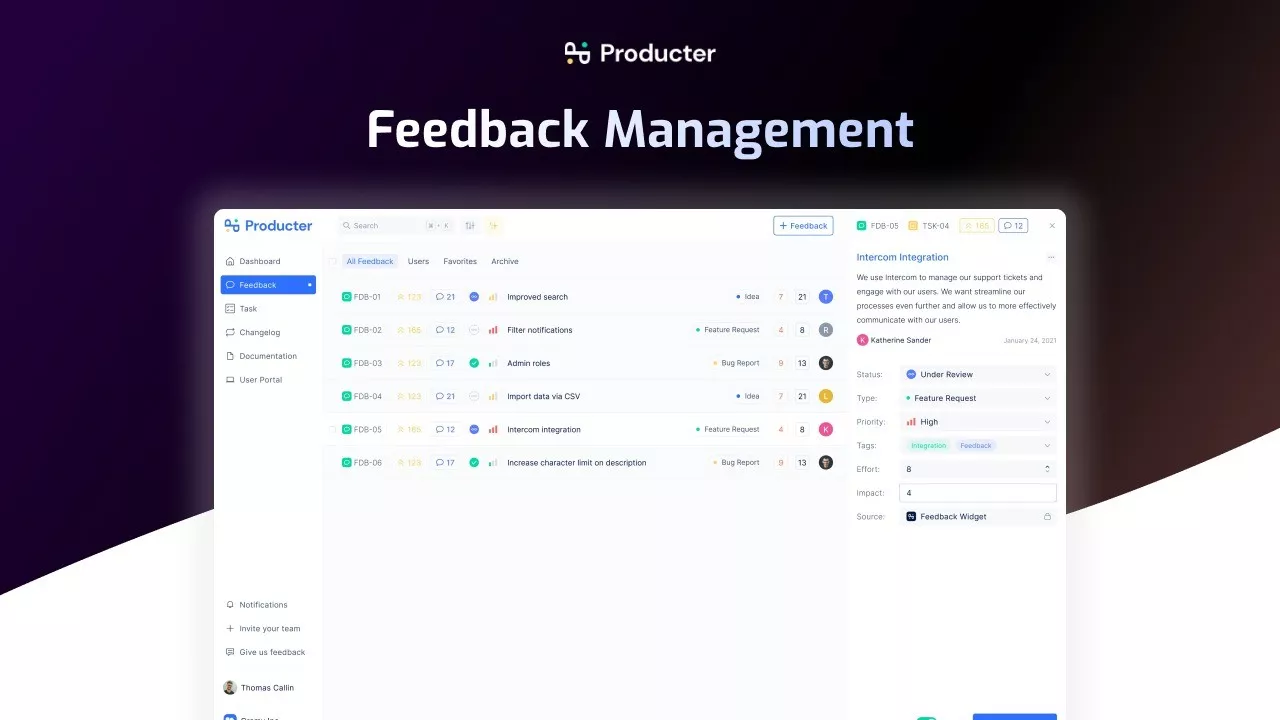Switch to the Favorites tab
This screenshot has height=720, width=1280.
point(460,262)
